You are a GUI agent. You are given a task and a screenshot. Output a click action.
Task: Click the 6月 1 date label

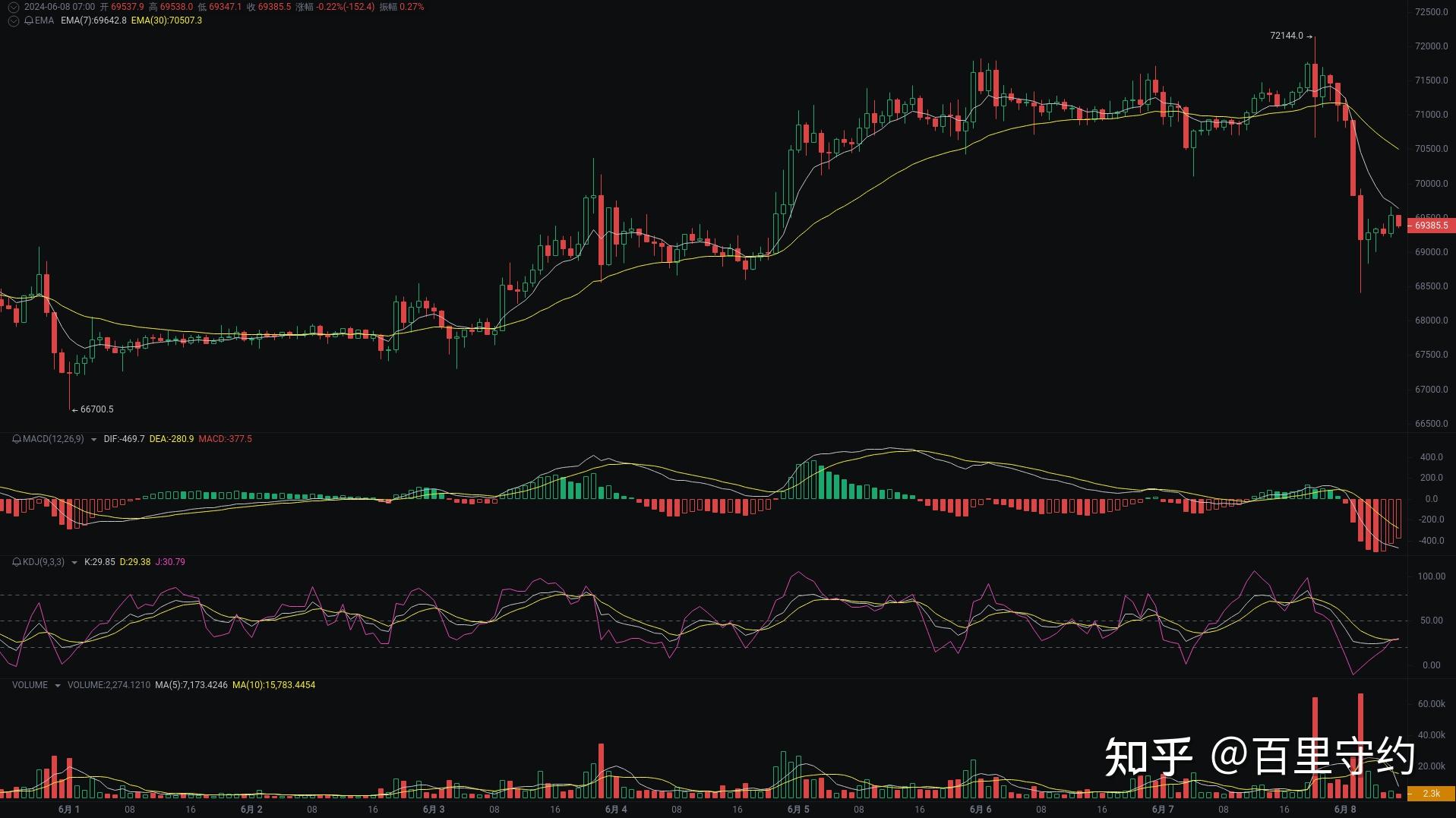(69, 810)
